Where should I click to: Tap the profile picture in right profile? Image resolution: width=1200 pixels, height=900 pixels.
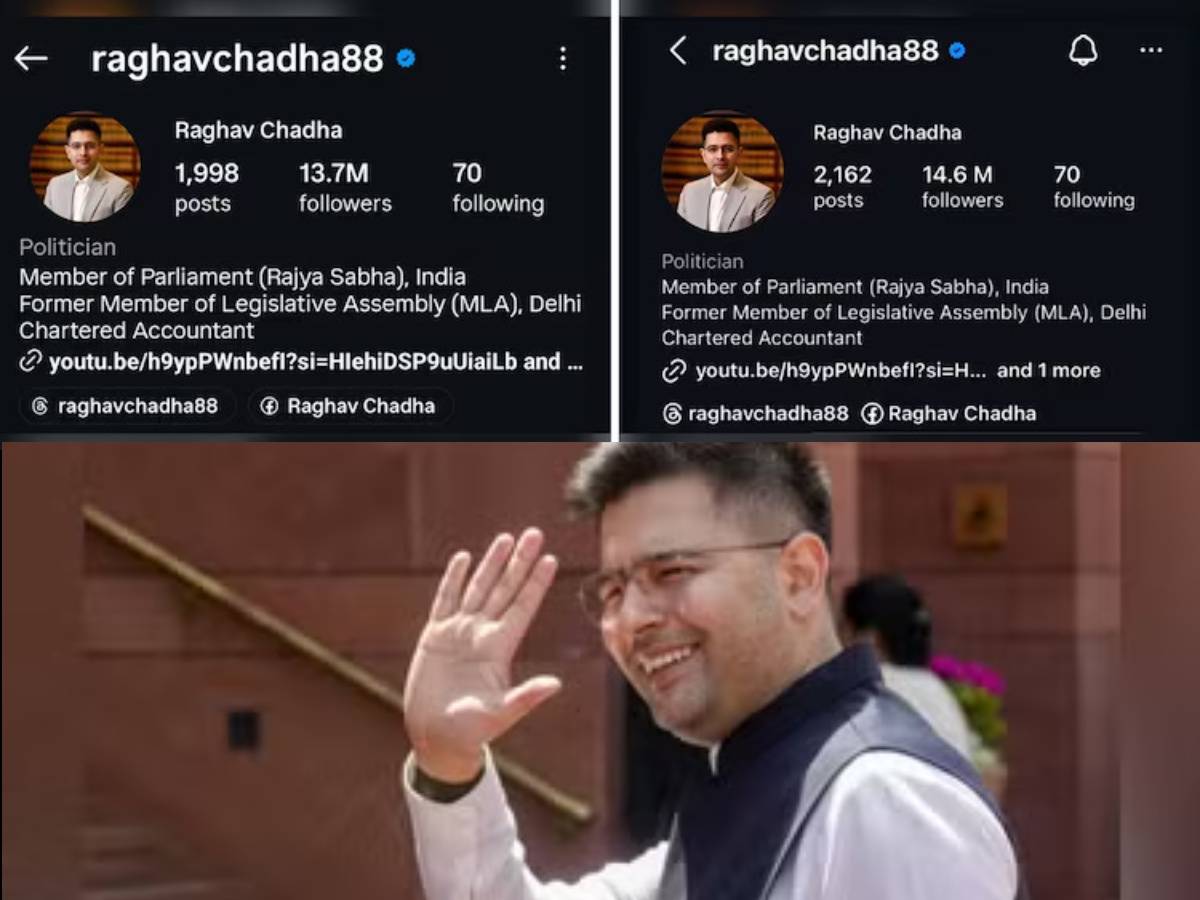(723, 172)
